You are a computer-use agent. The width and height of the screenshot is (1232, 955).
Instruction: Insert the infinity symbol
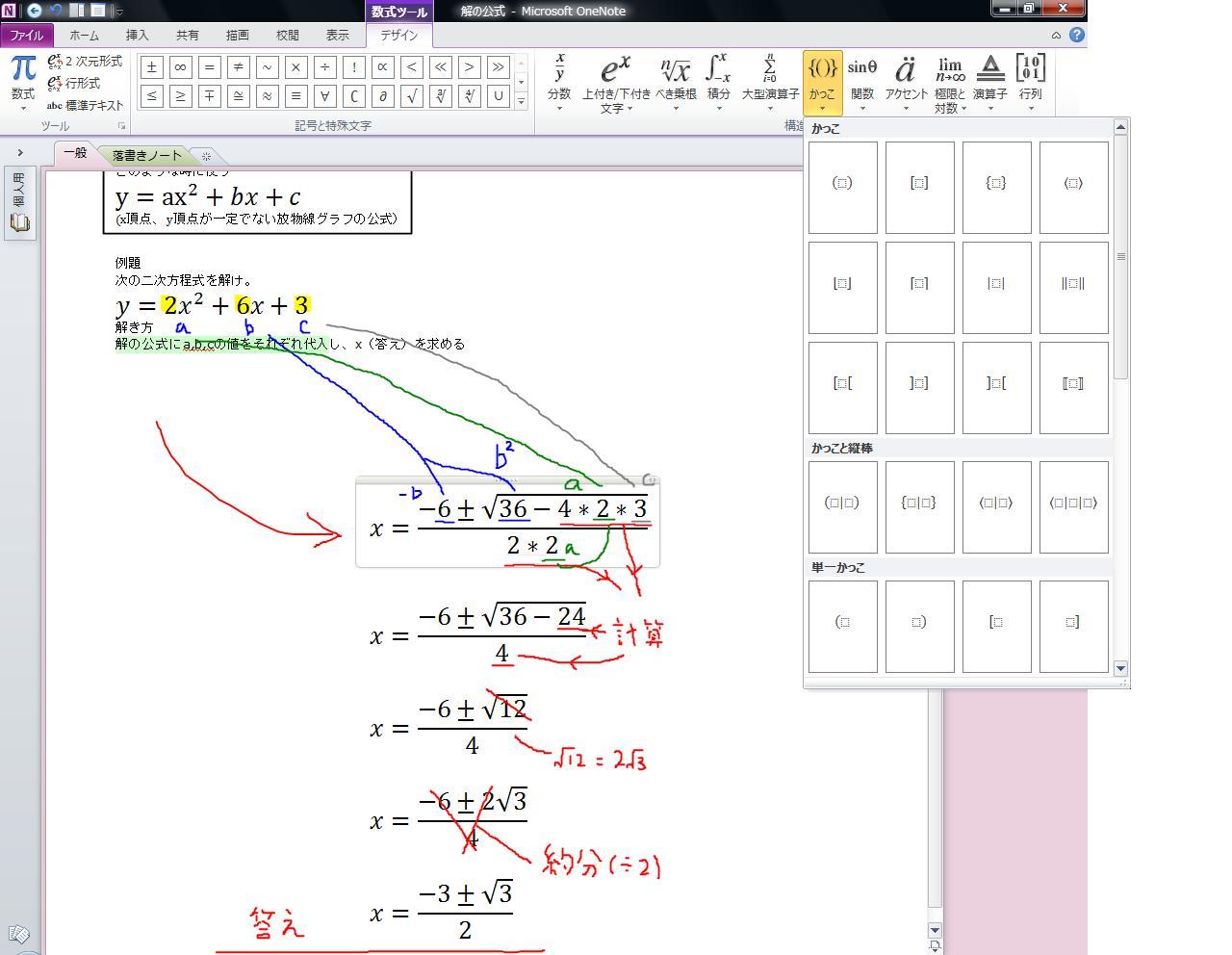point(180,67)
